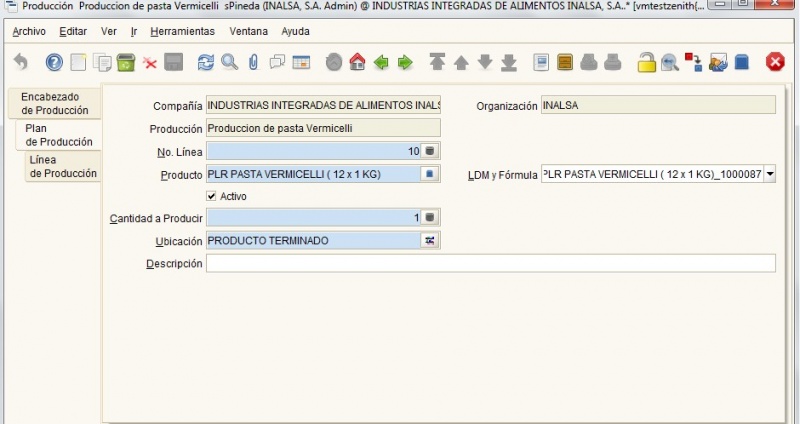This screenshot has width=800, height=424.
Task: Click the Ubicación field PRODUCTO TERMINADO
Action: (x=314, y=240)
